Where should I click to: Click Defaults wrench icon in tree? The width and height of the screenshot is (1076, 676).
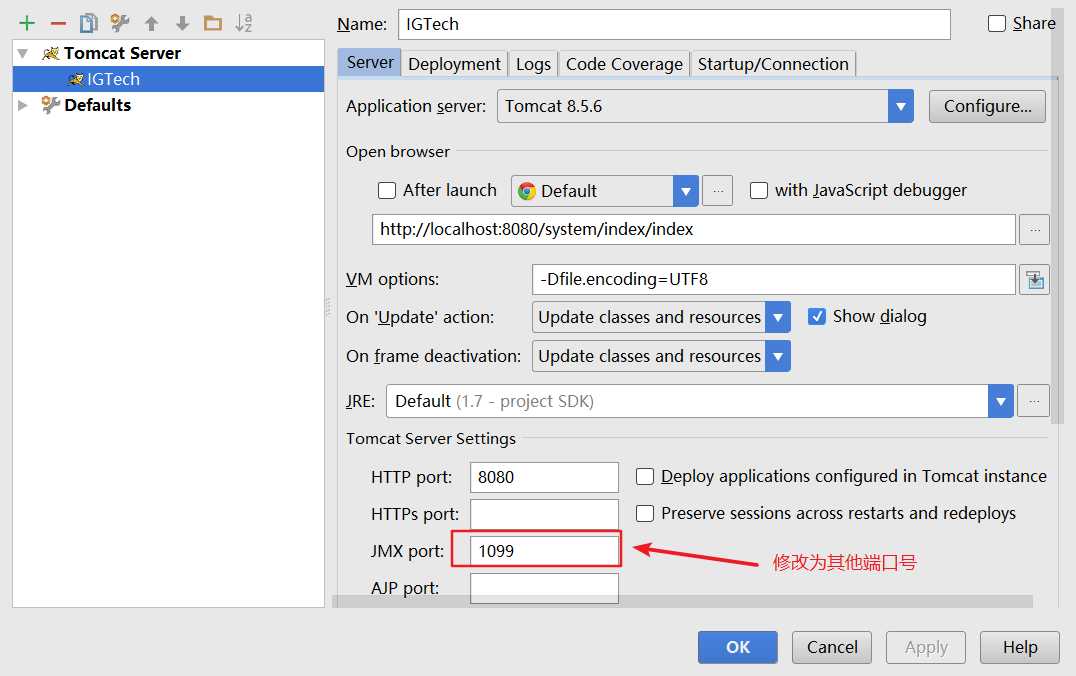point(49,105)
